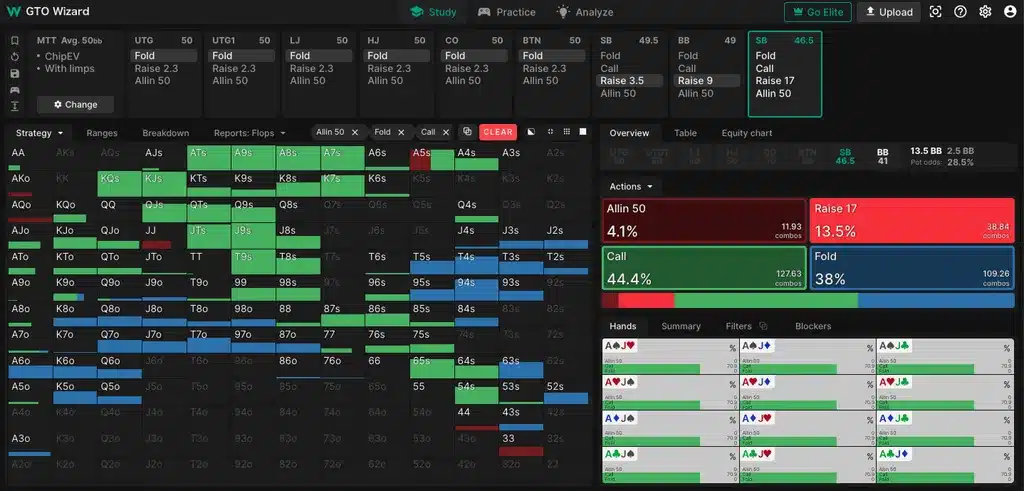Remove the Fold filter chip

pos(401,132)
